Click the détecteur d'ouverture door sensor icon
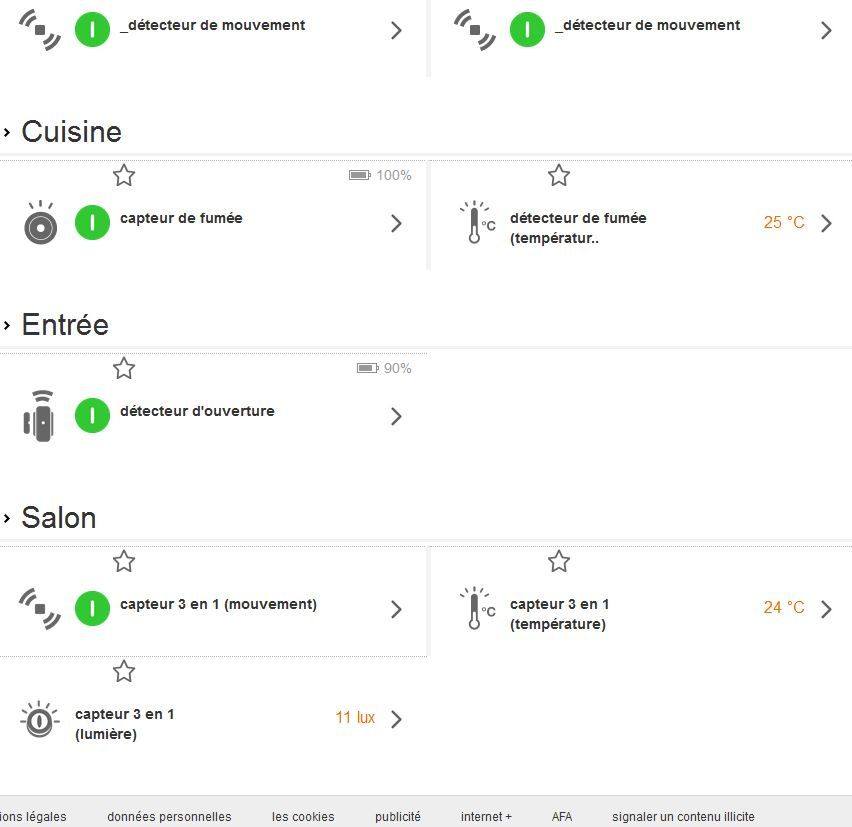This screenshot has height=827, width=852. [x=39, y=415]
